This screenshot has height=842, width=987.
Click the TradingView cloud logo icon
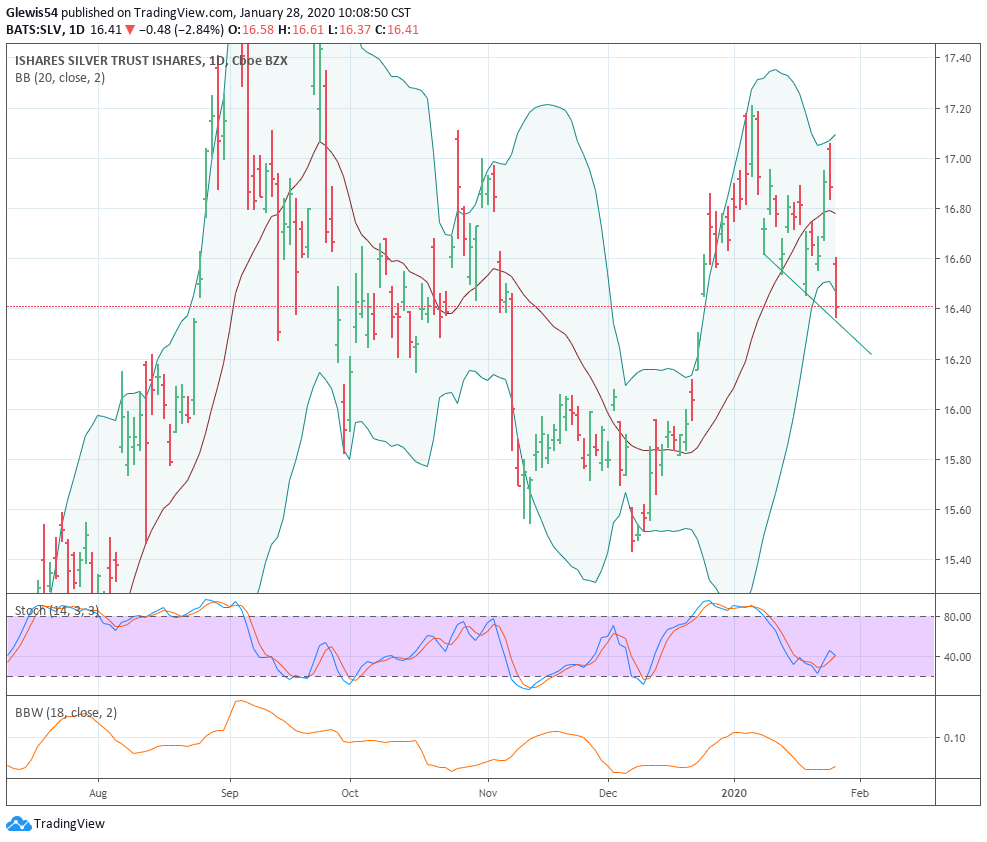(x=18, y=823)
